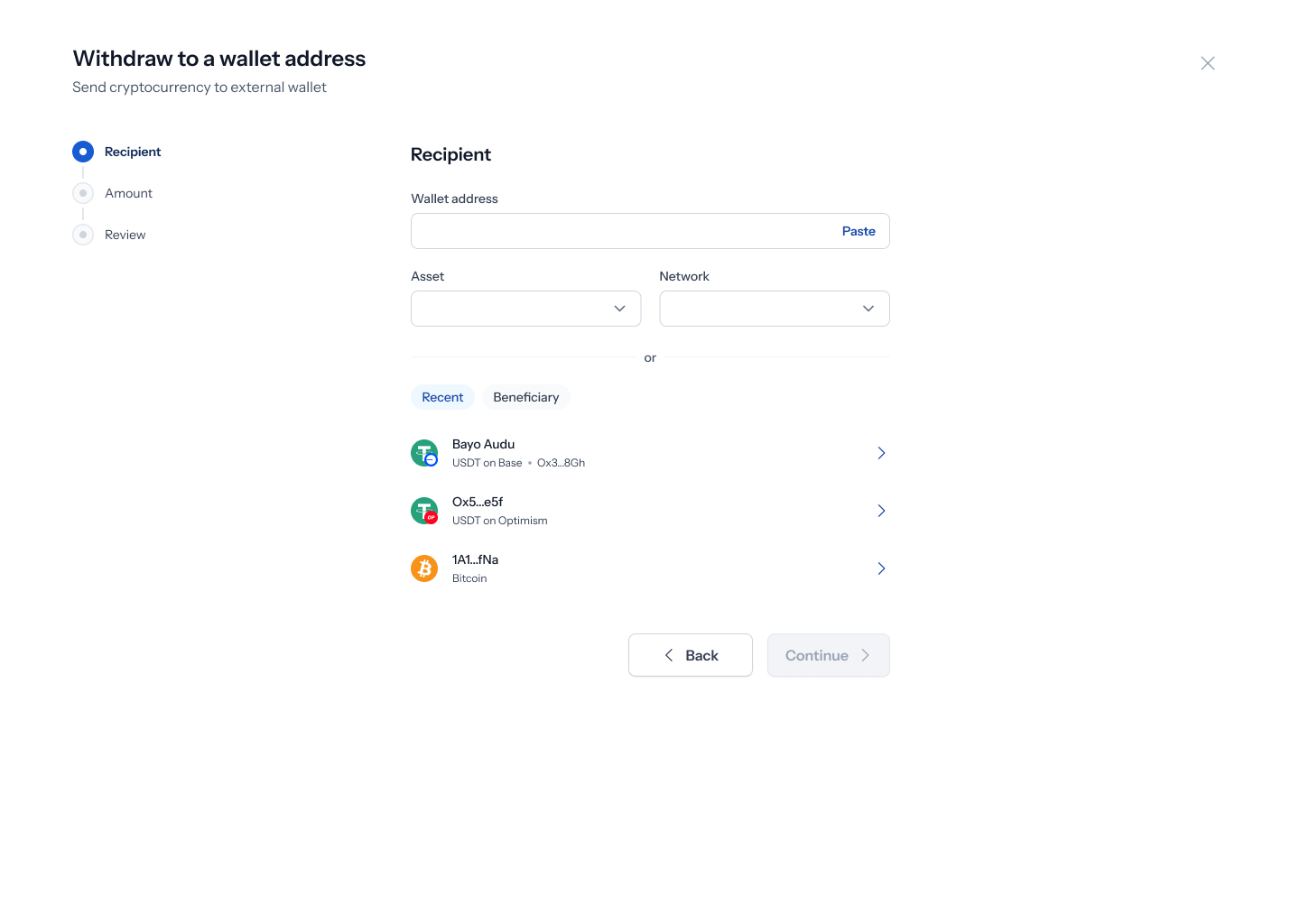Click the USDT on Base coin icon
Screen dimensions: 1300x924
[x=424, y=453]
